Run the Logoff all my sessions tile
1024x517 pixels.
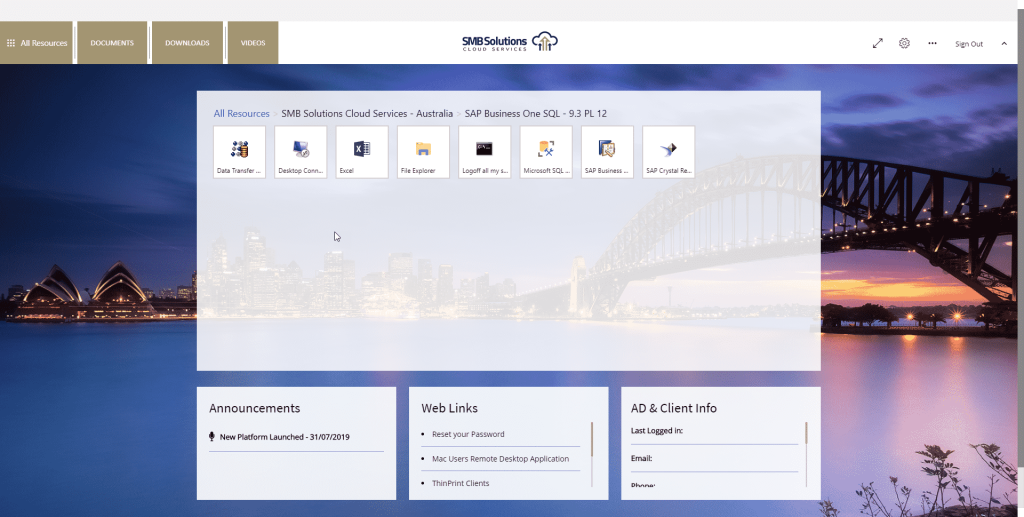pyautogui.click(x=485, y=151)
